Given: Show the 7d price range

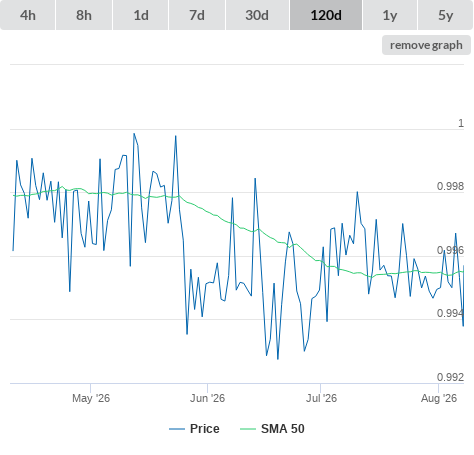Looking at the screenshot, I should pos(197,15).
